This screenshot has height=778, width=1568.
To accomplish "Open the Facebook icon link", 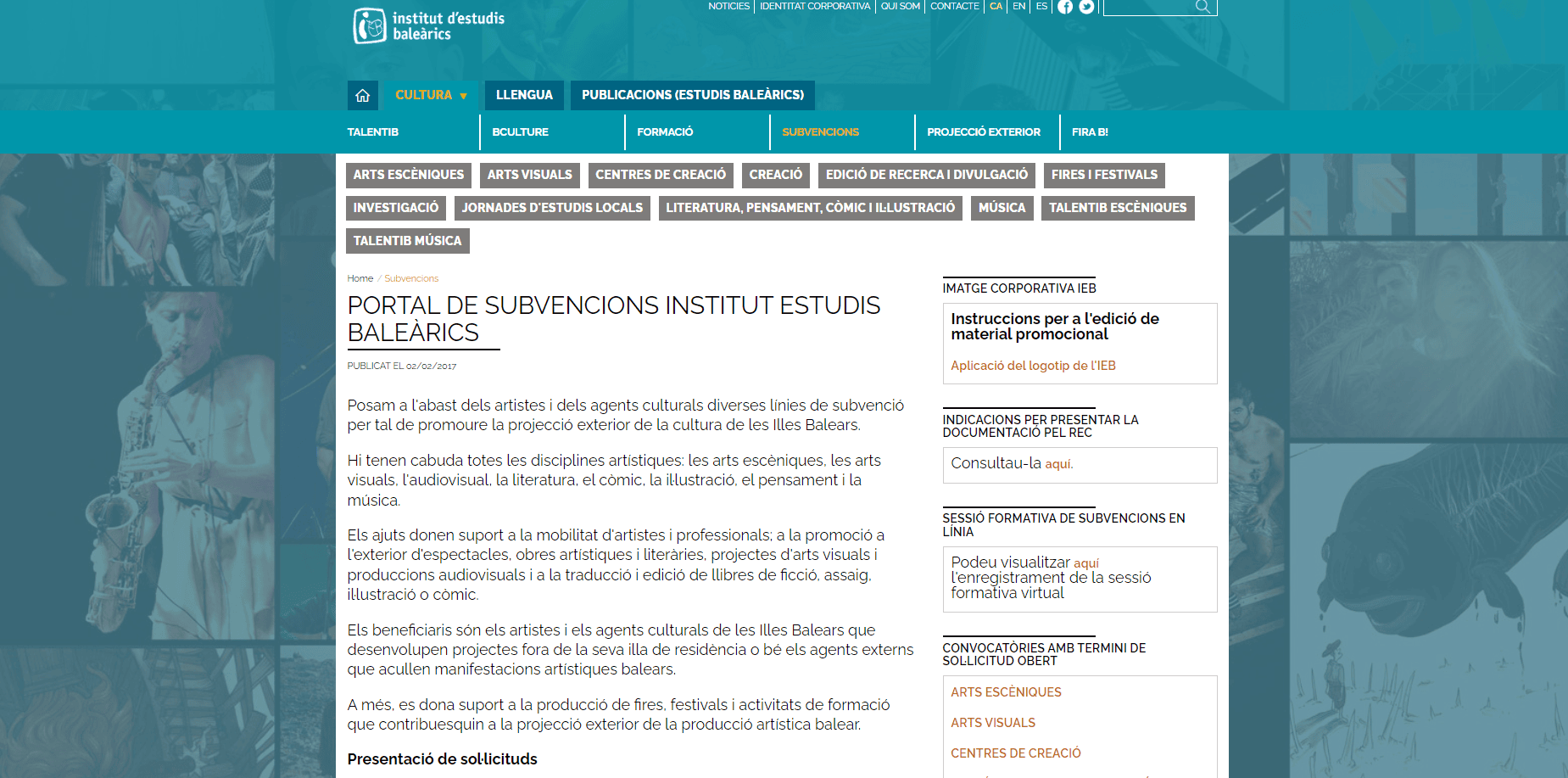I will click(x=1065, y=7).
